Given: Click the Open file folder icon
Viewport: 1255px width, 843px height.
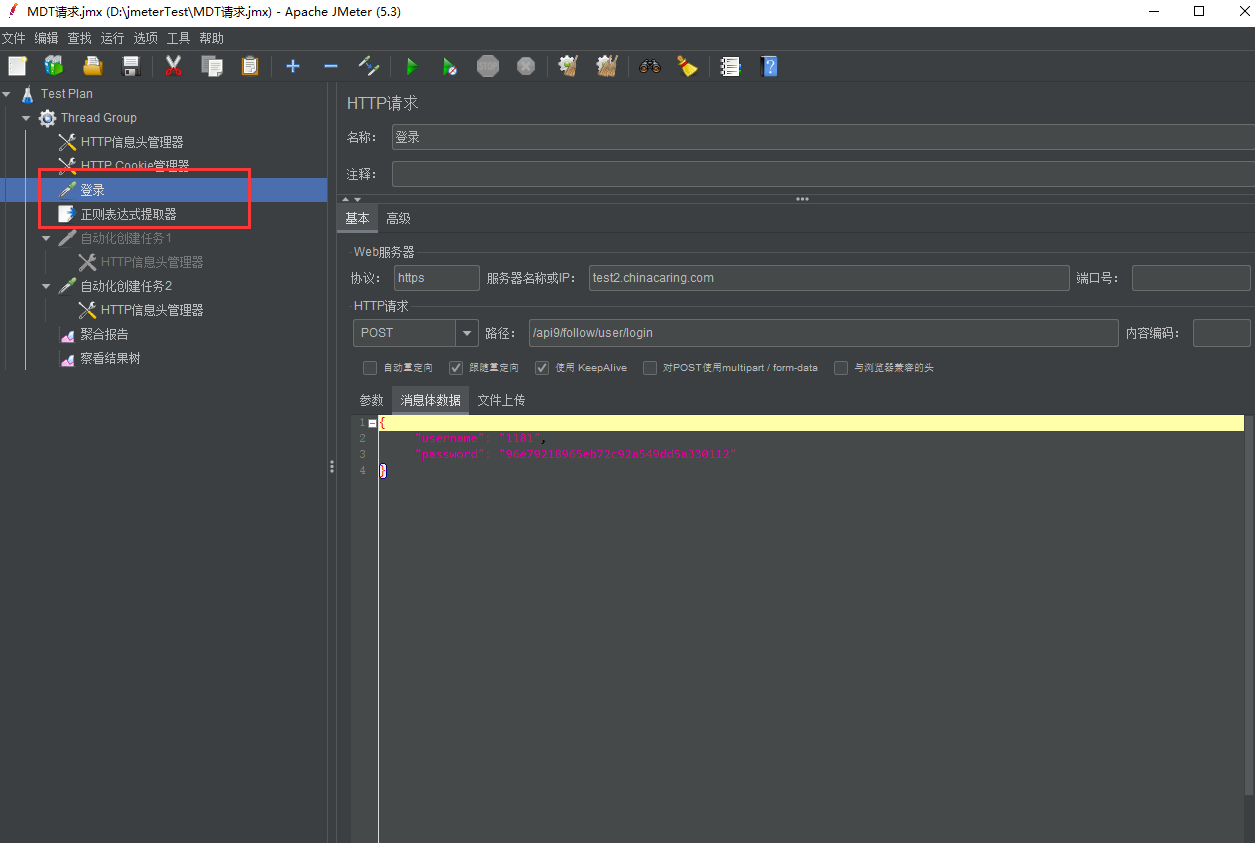Looking at the screenshot, I should point(93,66).
